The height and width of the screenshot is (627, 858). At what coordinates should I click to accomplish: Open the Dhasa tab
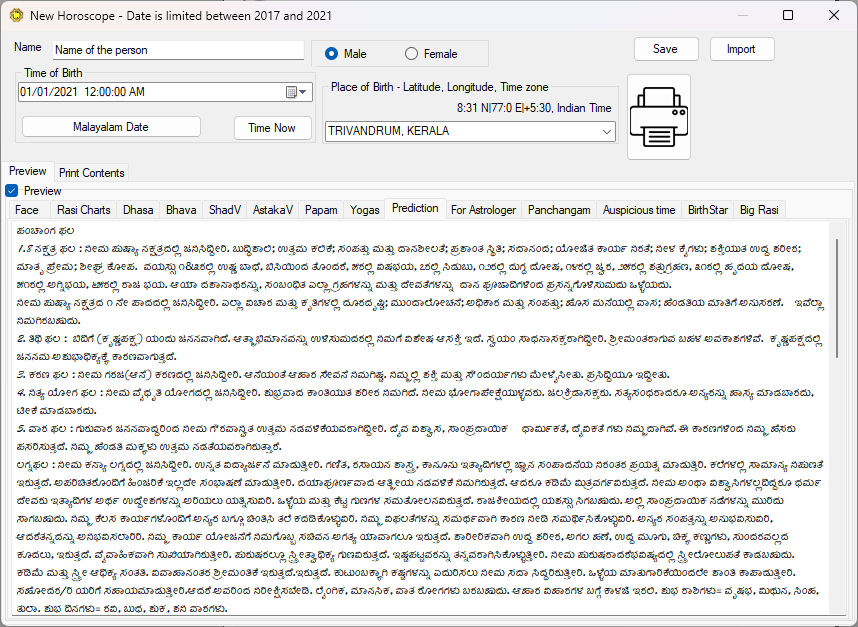pyautogui.click(x=138, y=210)
